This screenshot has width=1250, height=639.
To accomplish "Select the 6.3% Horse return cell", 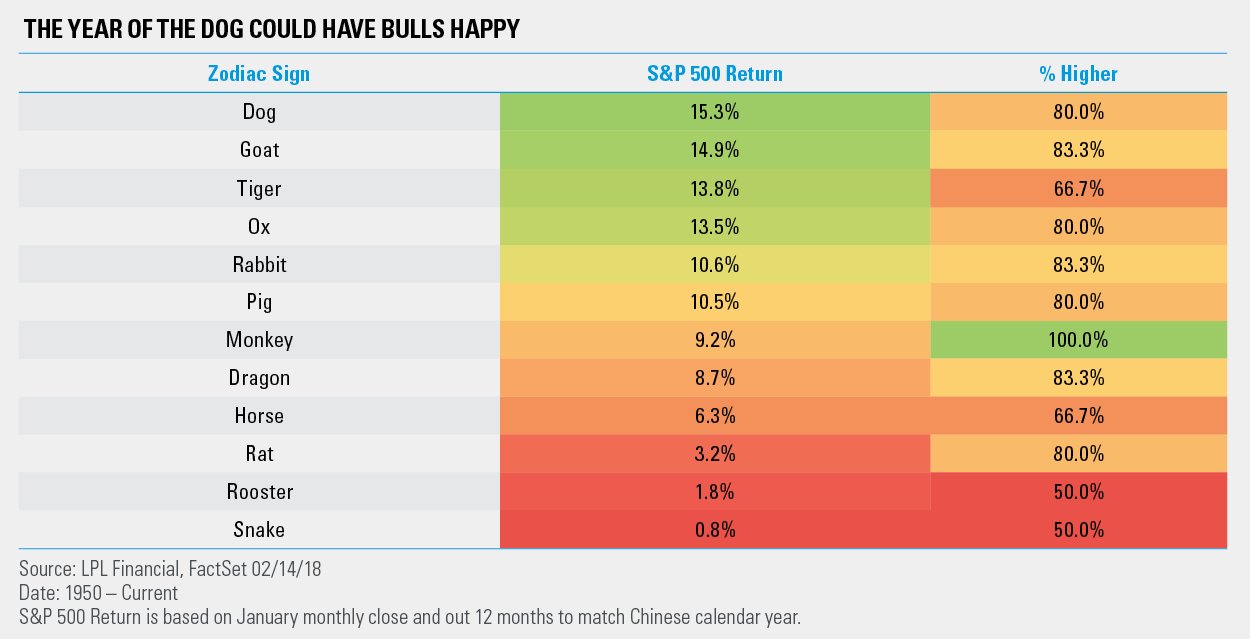I will tap(714, 416).
